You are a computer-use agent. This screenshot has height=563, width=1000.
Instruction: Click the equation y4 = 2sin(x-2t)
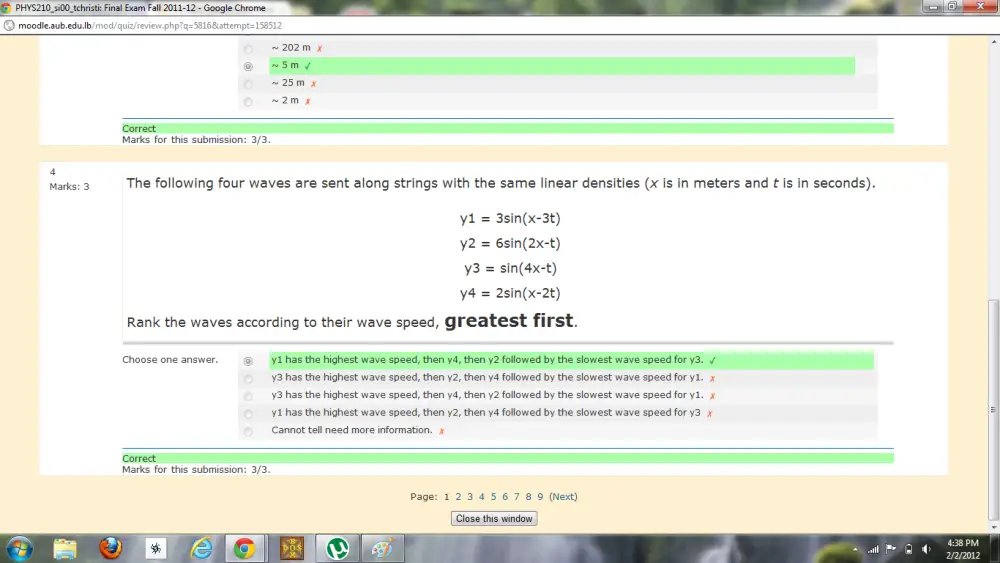point(510,293)
